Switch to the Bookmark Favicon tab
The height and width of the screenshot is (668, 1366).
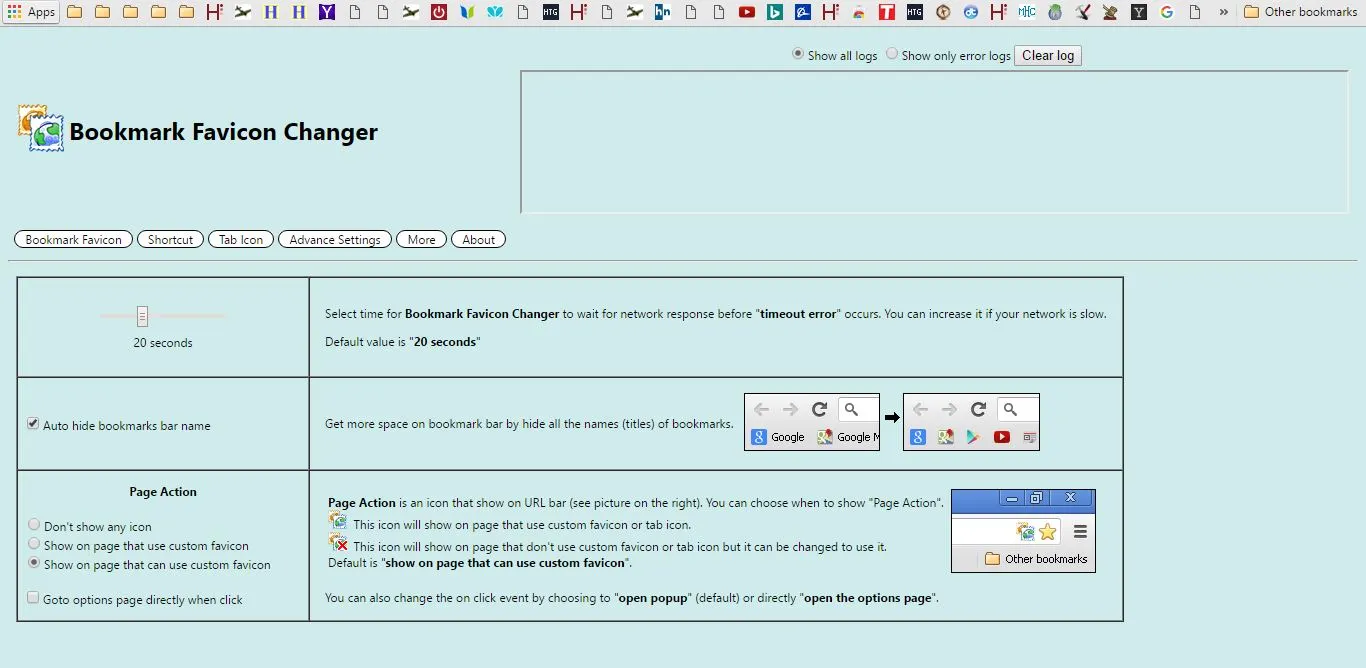coord(73,240)
